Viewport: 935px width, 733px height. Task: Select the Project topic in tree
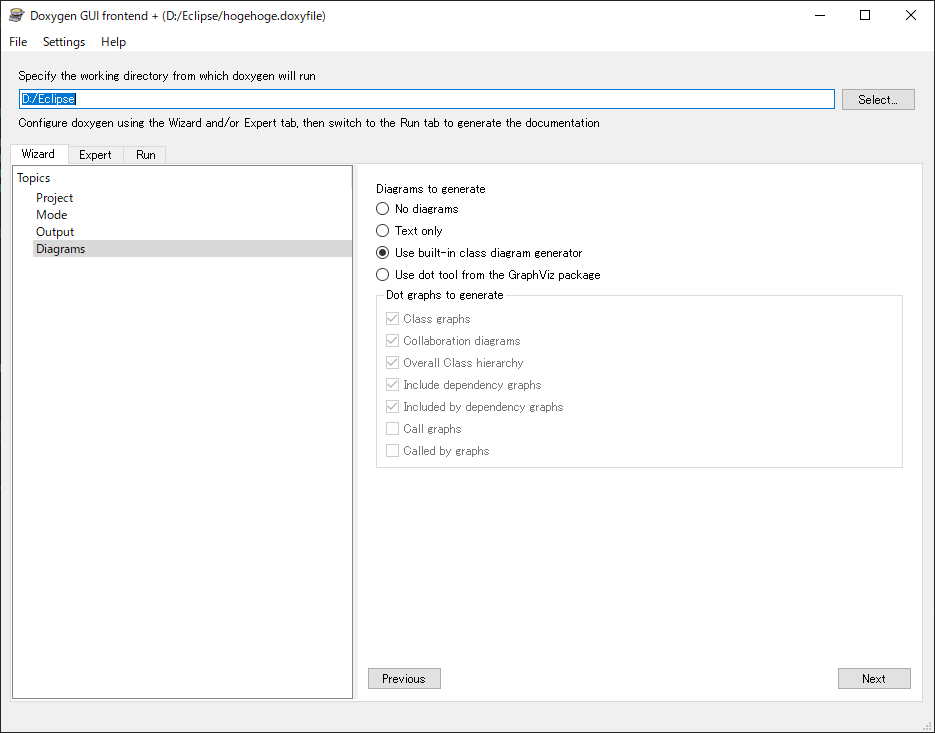tap(54, 197)
